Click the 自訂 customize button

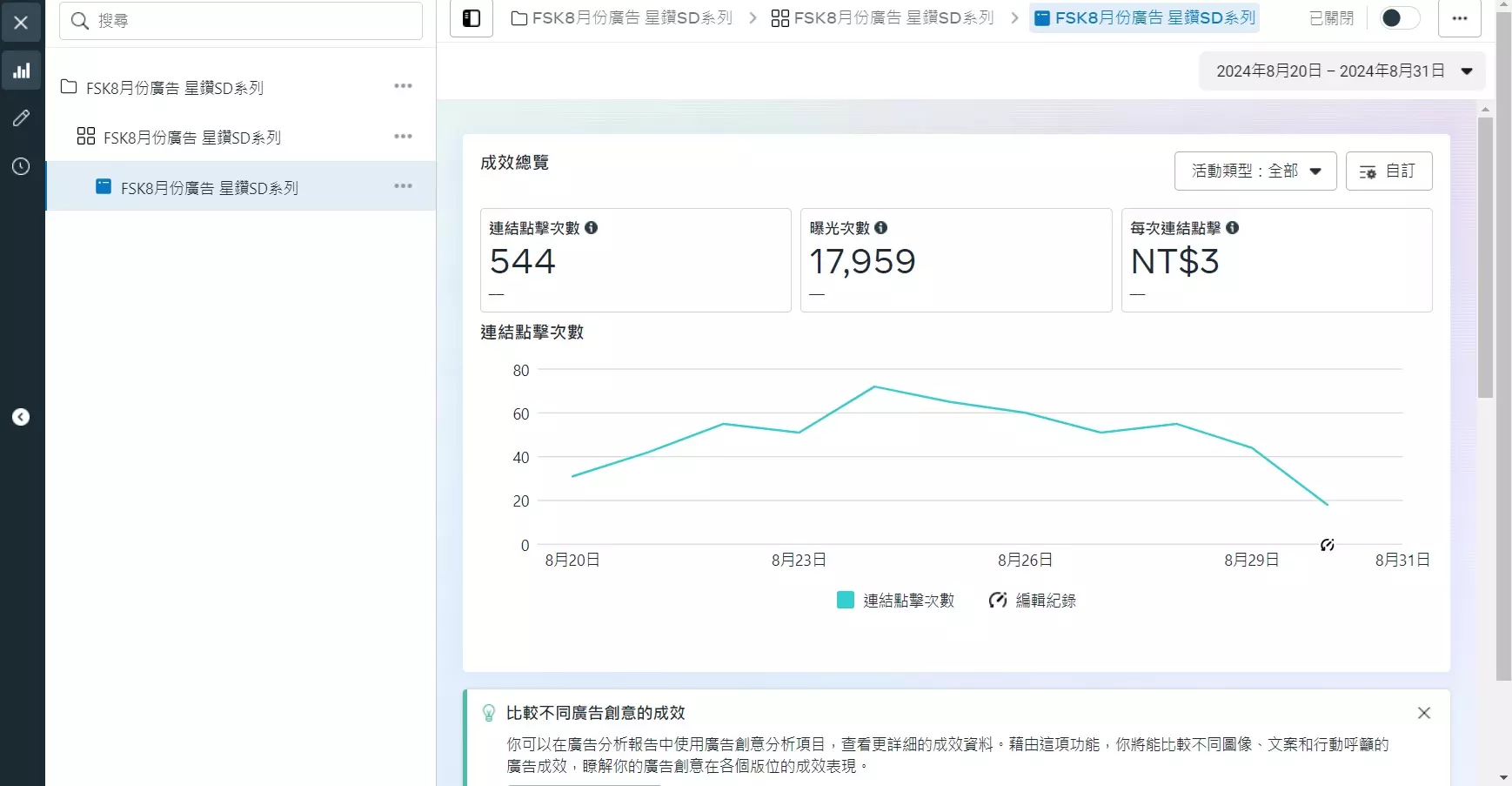(x=1388, y=171)
